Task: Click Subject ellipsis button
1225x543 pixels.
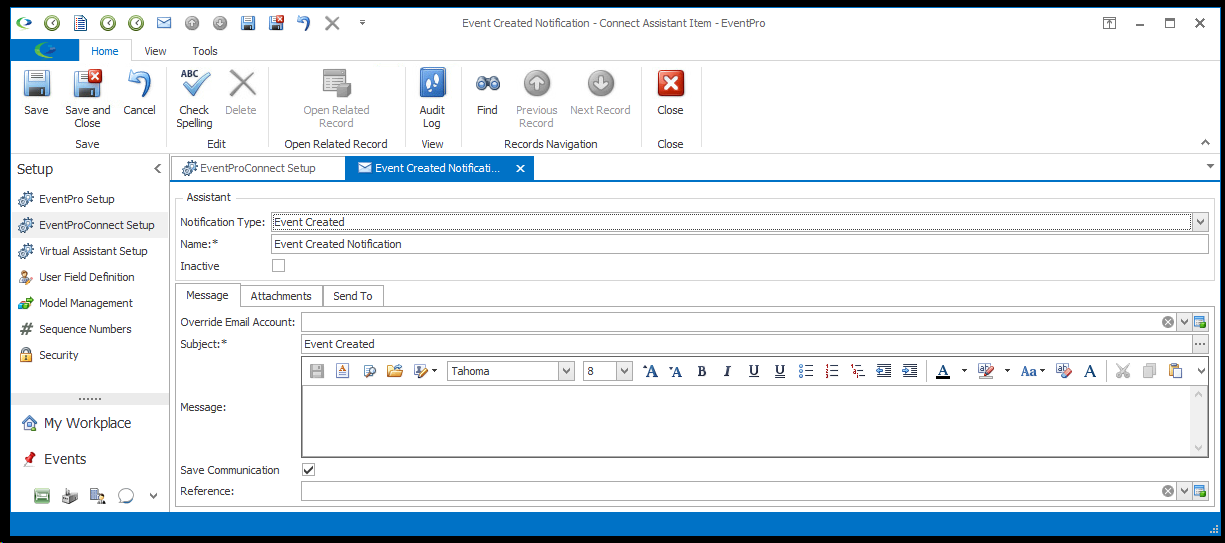Action: coord(1200,344)
